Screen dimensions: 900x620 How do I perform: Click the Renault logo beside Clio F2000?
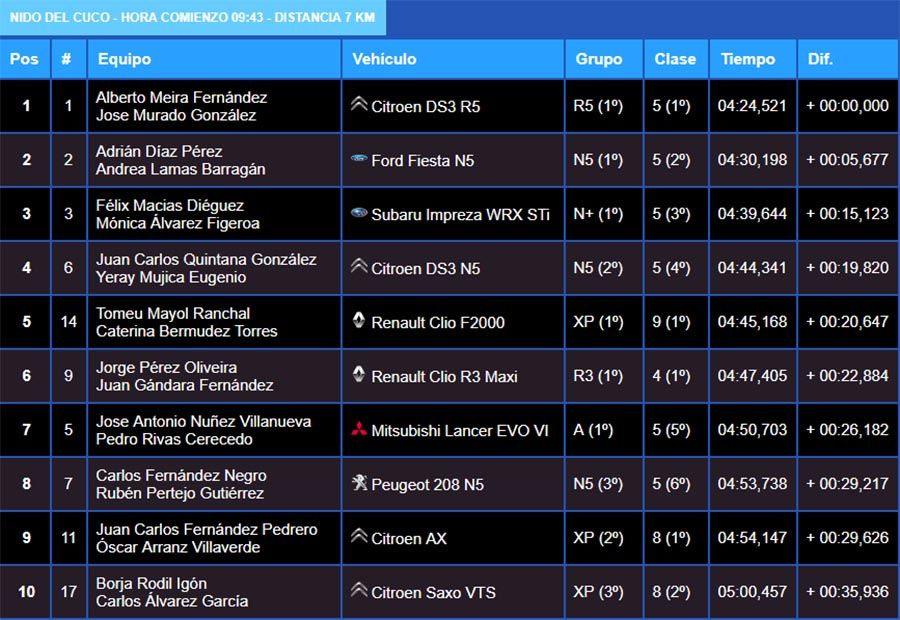[x=359, y=321]
